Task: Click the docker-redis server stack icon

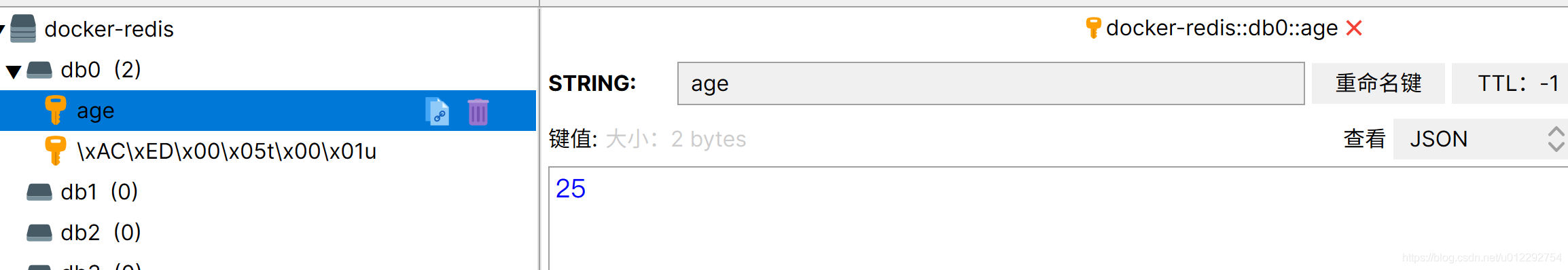Action: (23, 28)
